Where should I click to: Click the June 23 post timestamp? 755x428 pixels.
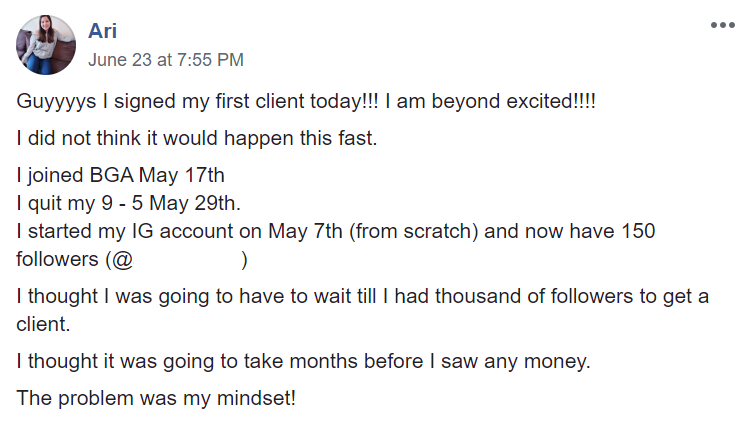(x=166, y=60)
